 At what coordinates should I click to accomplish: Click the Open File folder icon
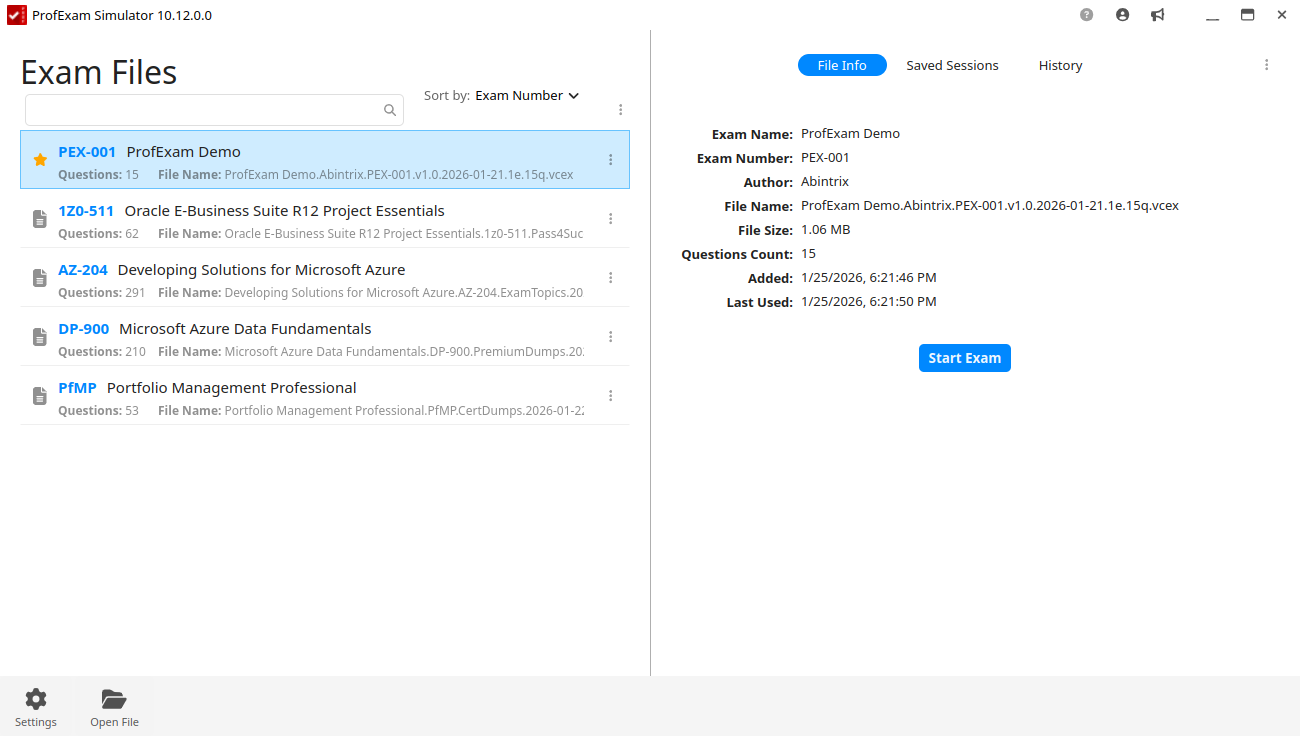coord(114,699)
